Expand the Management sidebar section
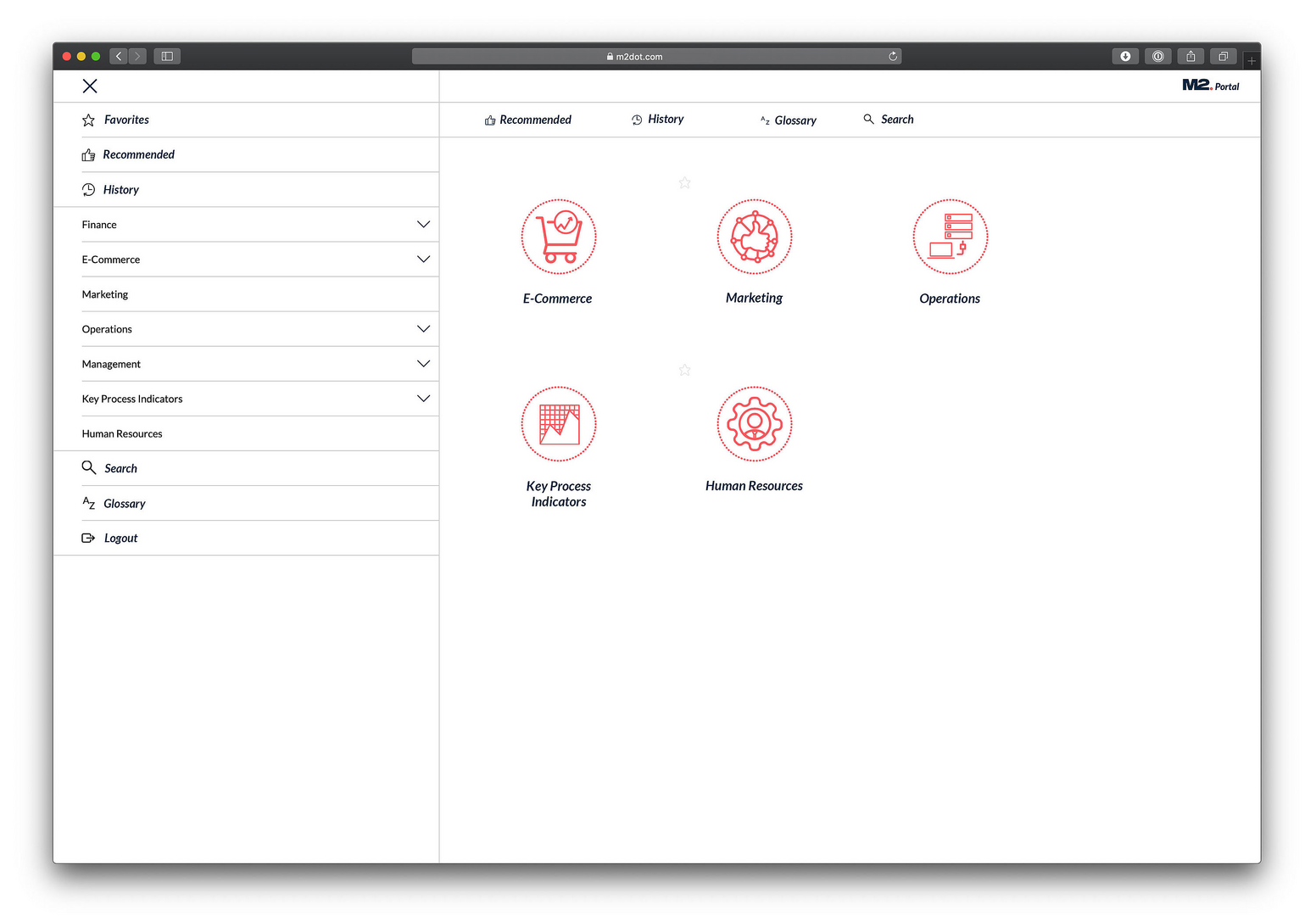 click(x=423, y=364)
